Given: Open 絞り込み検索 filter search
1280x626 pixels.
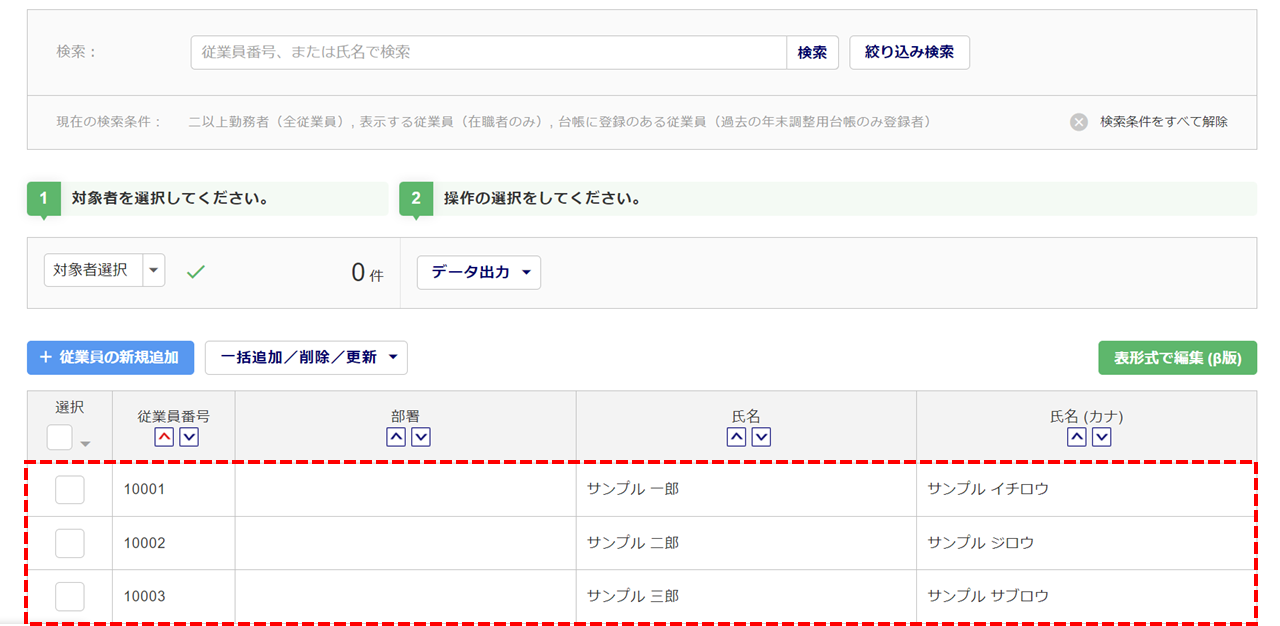Looking at the screenshot, I should (909, 53).
